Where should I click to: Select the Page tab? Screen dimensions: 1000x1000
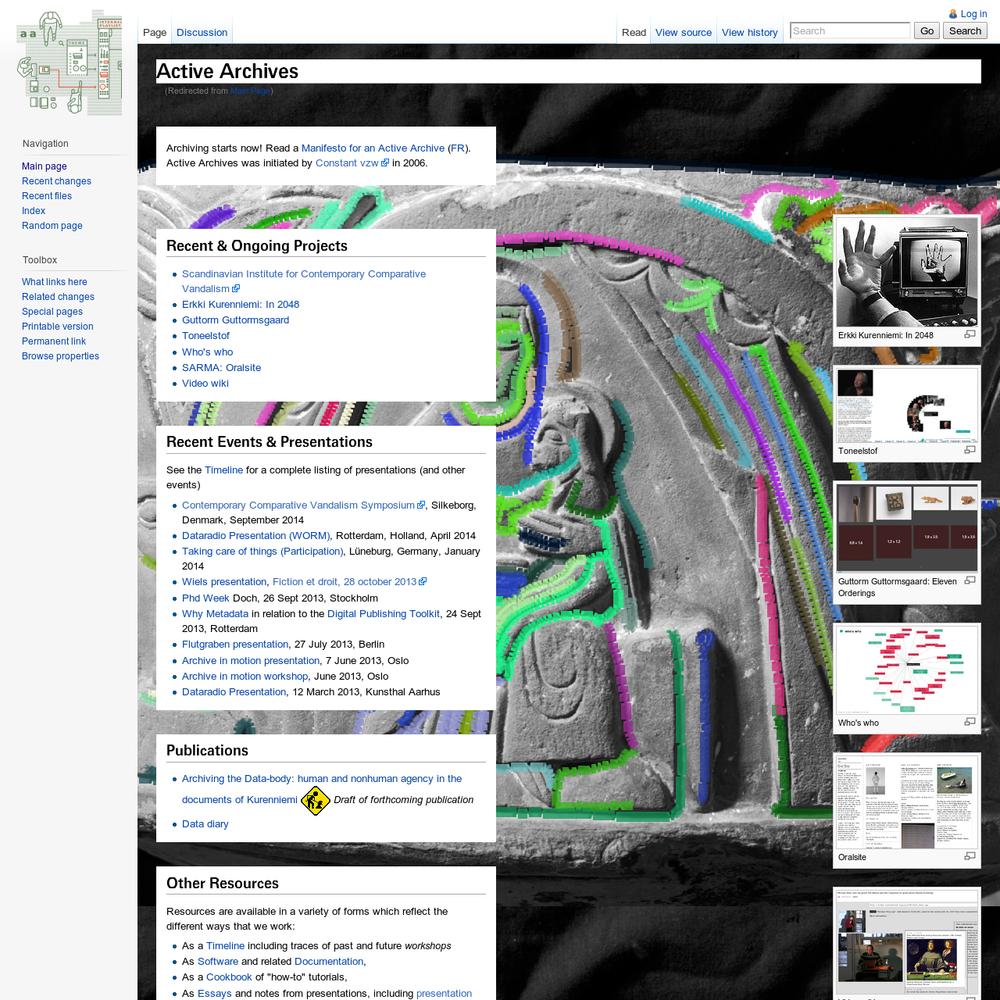[154, 33]
